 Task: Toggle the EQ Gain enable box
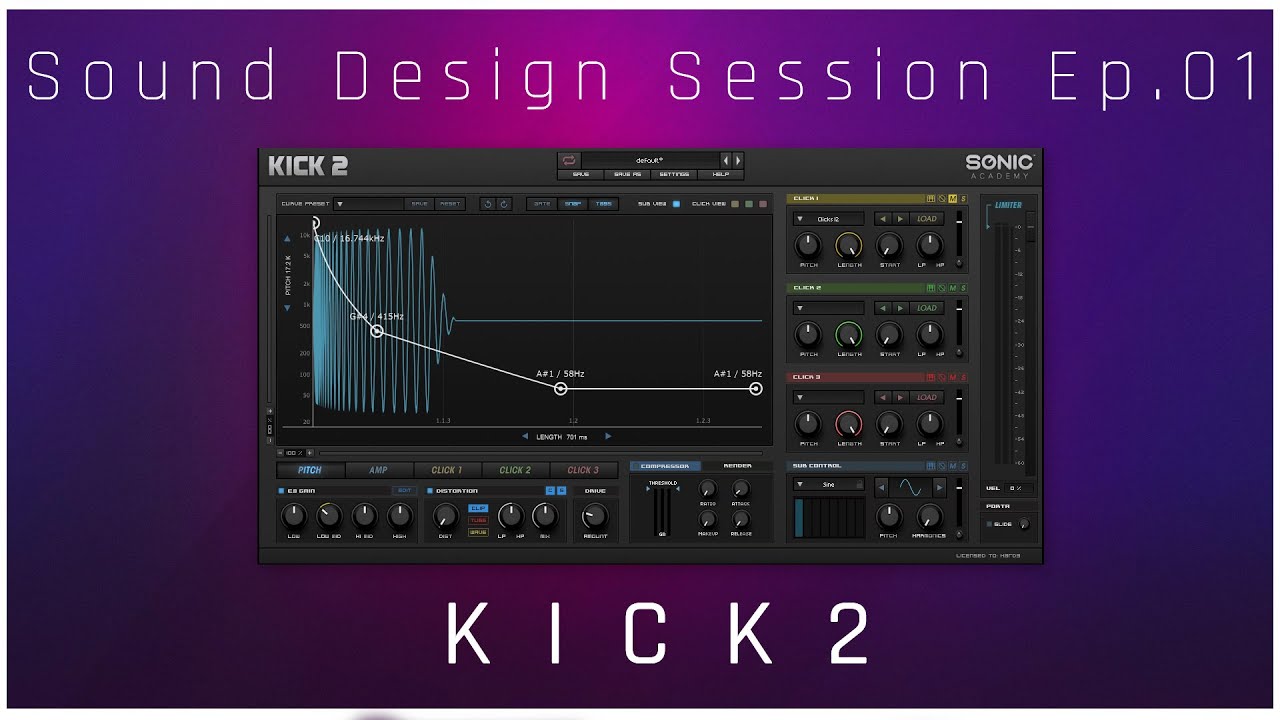pos(281,491)
